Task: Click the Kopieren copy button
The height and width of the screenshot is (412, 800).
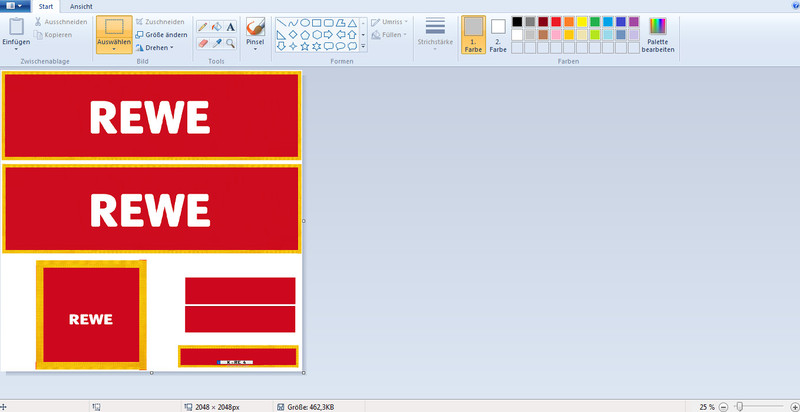Action: pos(53,35)
